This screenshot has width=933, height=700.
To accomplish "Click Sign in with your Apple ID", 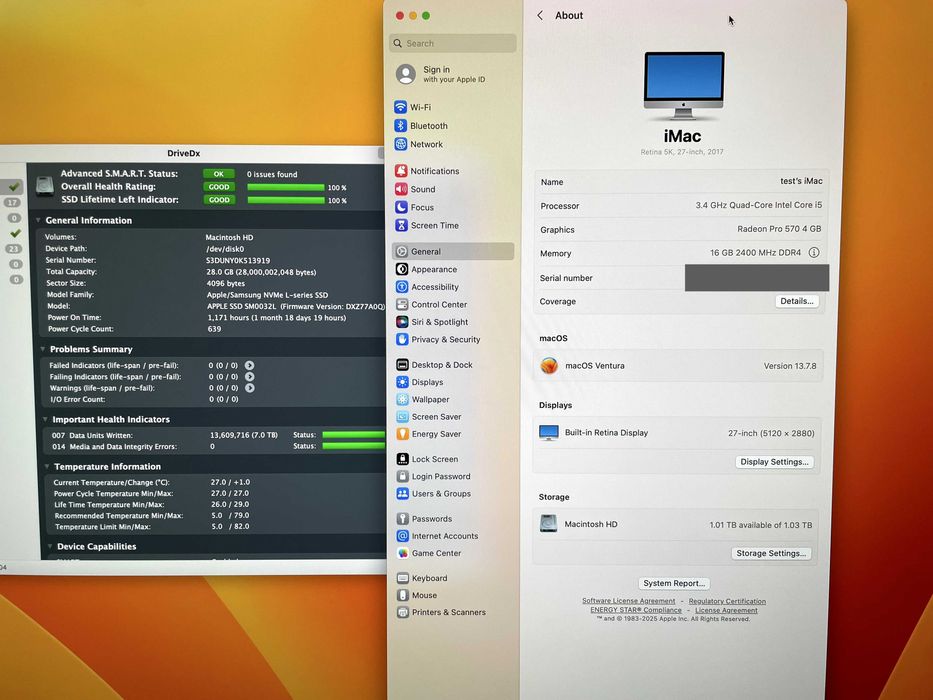I will coord(440,74).
